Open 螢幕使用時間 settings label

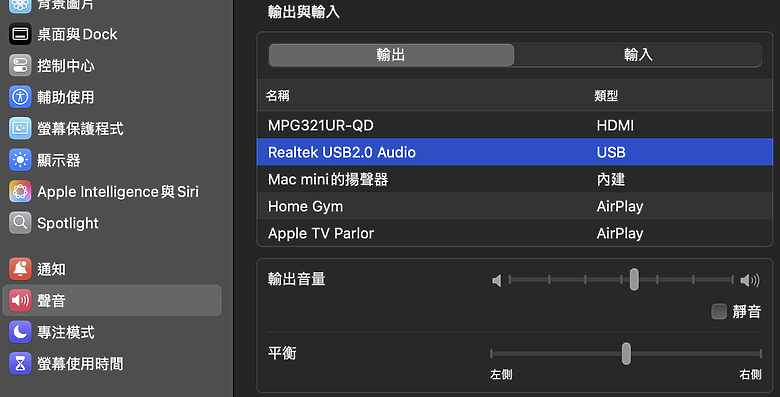pos(80,363)
